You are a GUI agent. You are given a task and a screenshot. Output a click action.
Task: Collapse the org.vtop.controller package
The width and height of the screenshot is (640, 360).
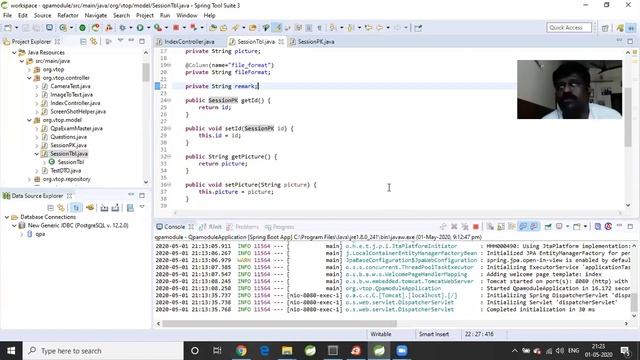29,78
